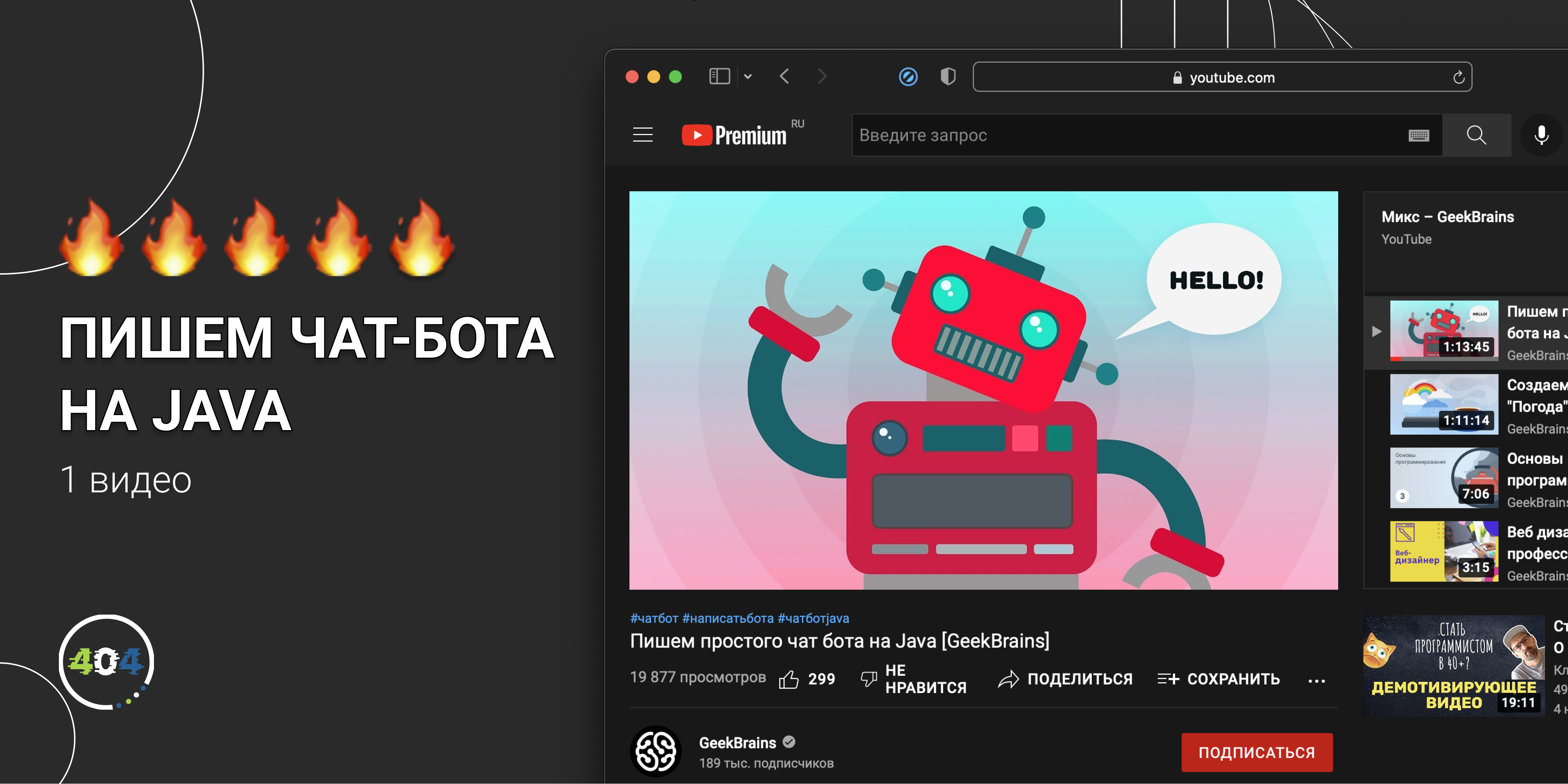Open the #чатботjava hashtag link
Viewport: 1568px width, 784px height.
tap(813, 618)
